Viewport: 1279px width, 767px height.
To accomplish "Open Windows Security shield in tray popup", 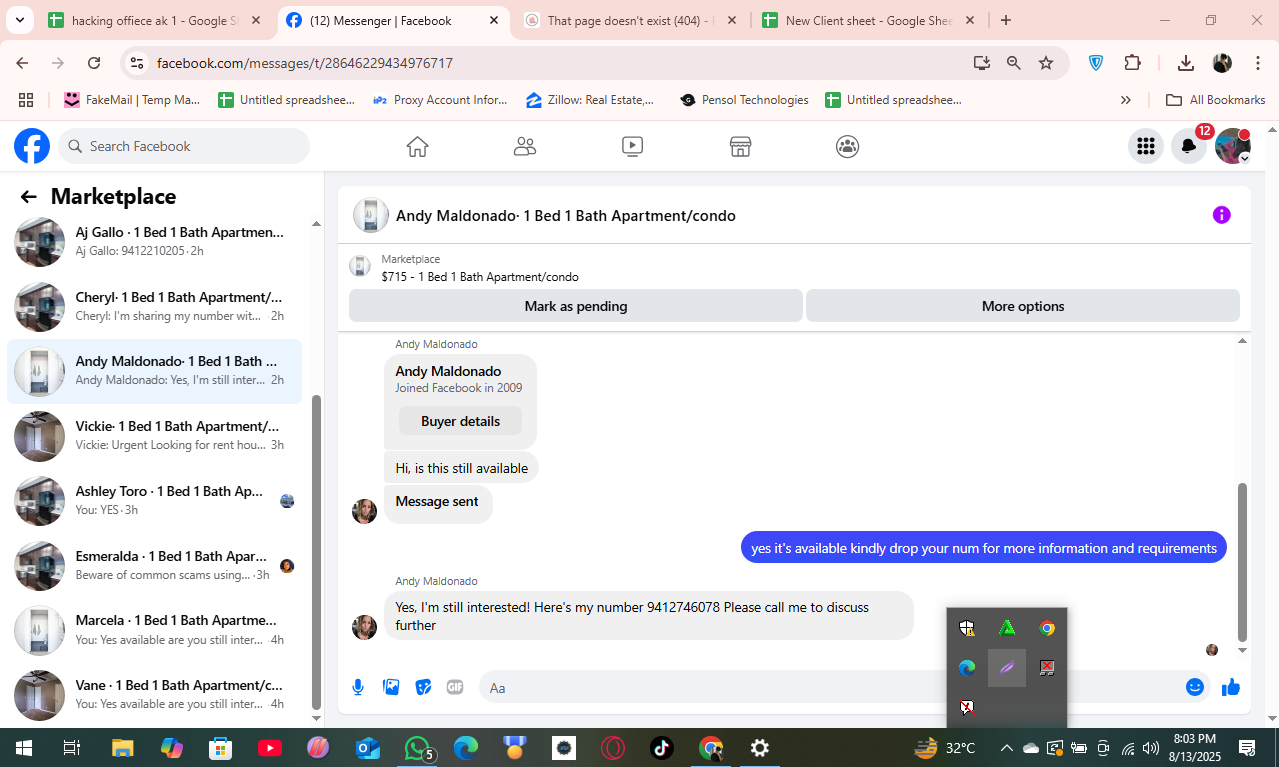I will tap(967, 628).
